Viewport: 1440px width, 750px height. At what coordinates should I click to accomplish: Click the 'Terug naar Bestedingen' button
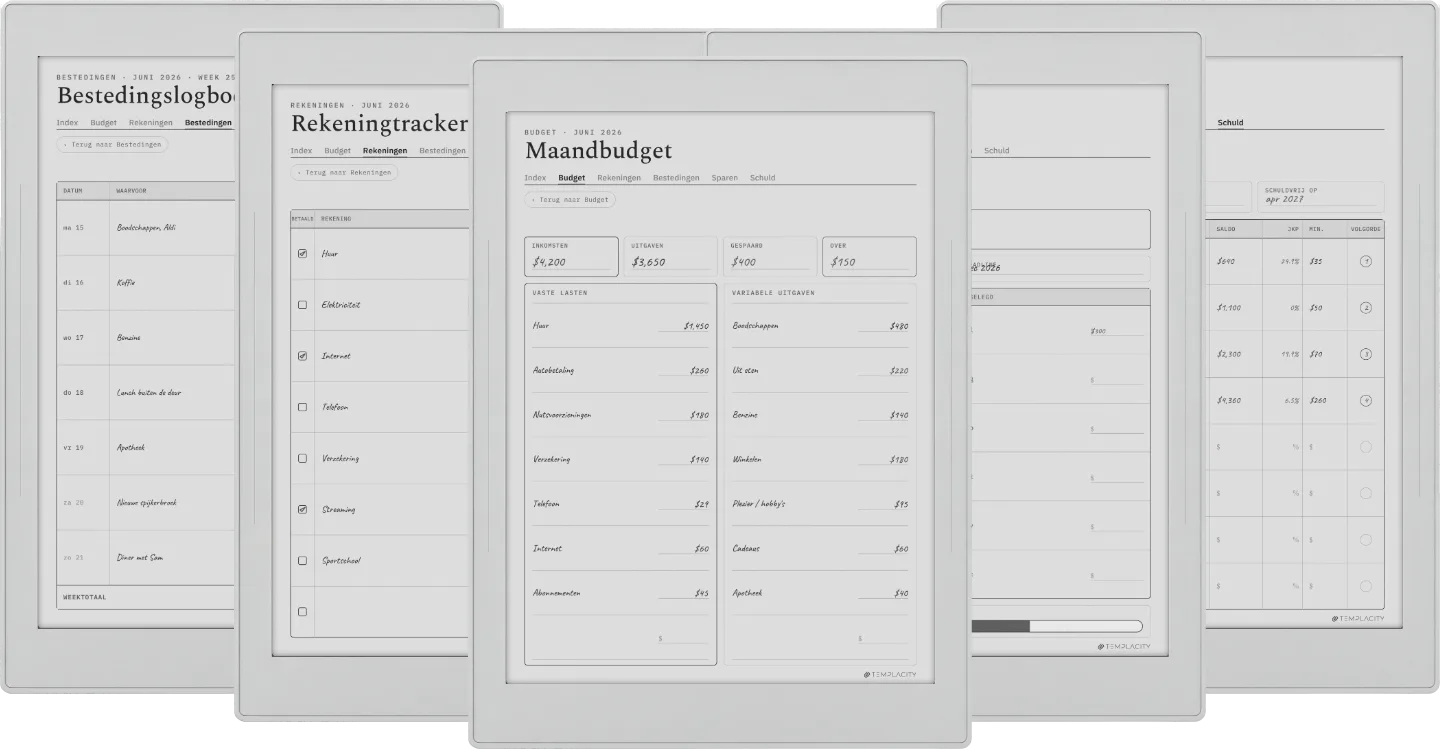(x=112, y=145)
